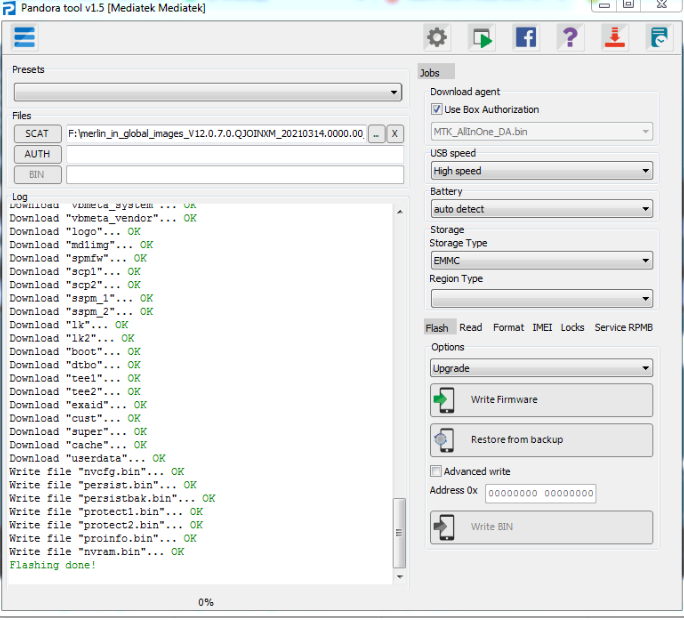This screenshot has width=684, height=620.
Task: Click the red download update icon
Action: tap(615, 38)
